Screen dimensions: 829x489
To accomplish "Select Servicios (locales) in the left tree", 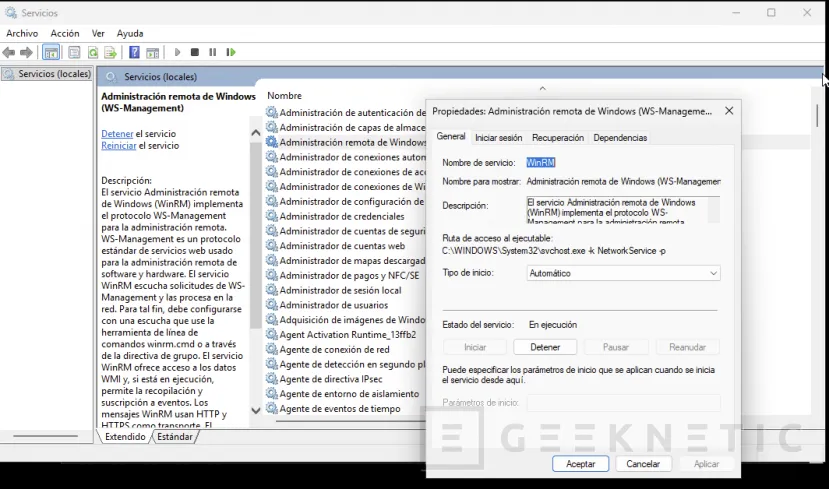I will pos(48,74).
